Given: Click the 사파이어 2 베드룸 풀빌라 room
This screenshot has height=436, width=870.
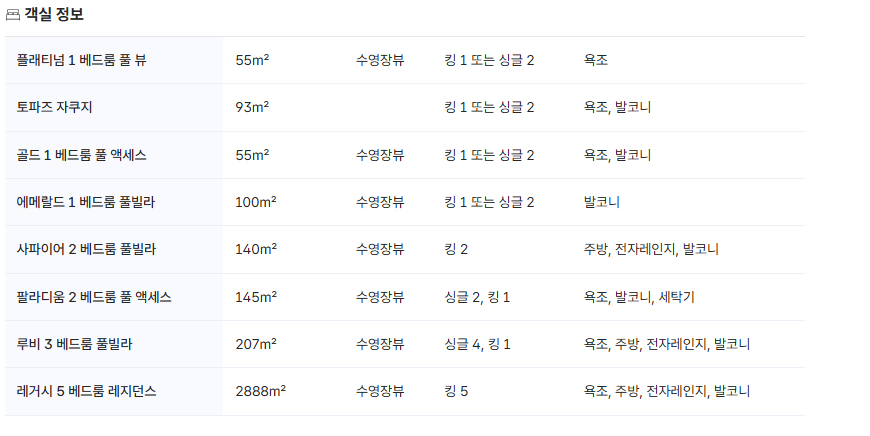Looking at the screenshot, I should tap(86, 249).
